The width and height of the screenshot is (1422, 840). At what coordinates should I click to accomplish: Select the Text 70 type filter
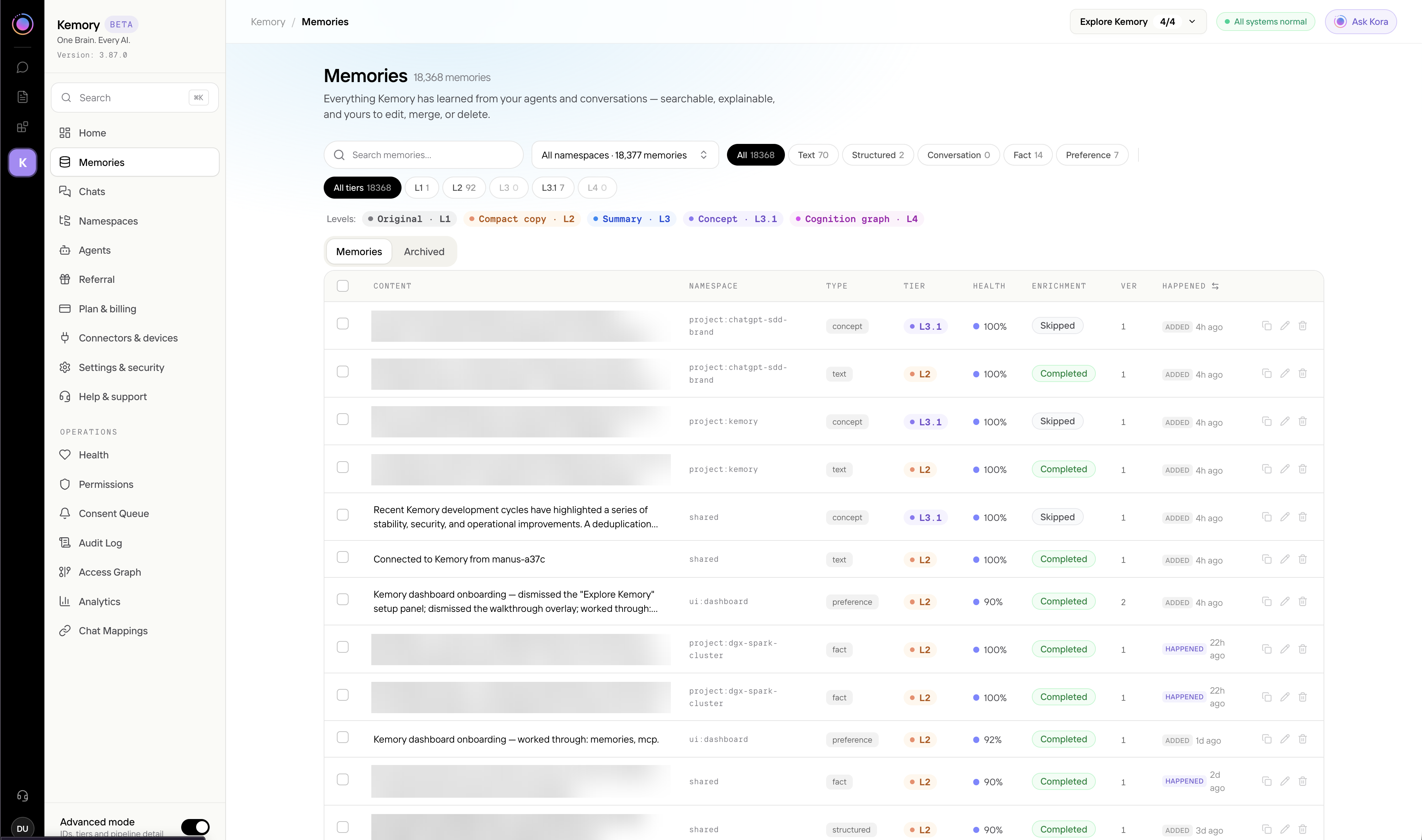pyautogui.click(x=813, y=155)
